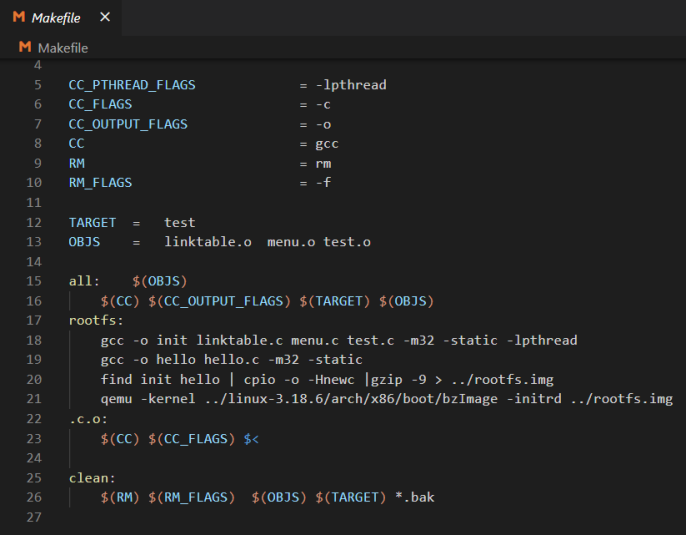Click the CC_PTHREAD_FLAGS variable name
This screenshot has width=687, height=535.
[x=132, y=85]
